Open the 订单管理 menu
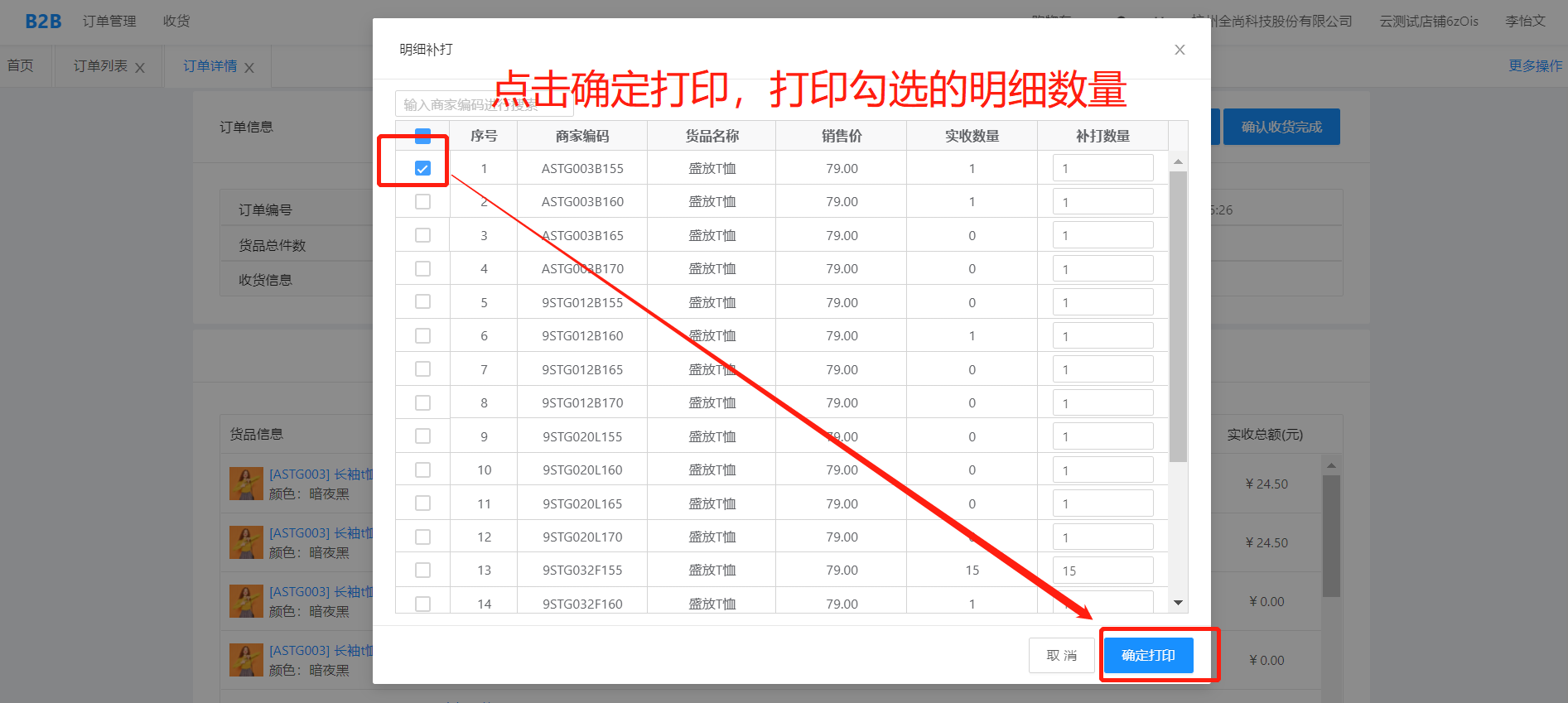This screenshot has height=703, width=1568. (109, 21)
